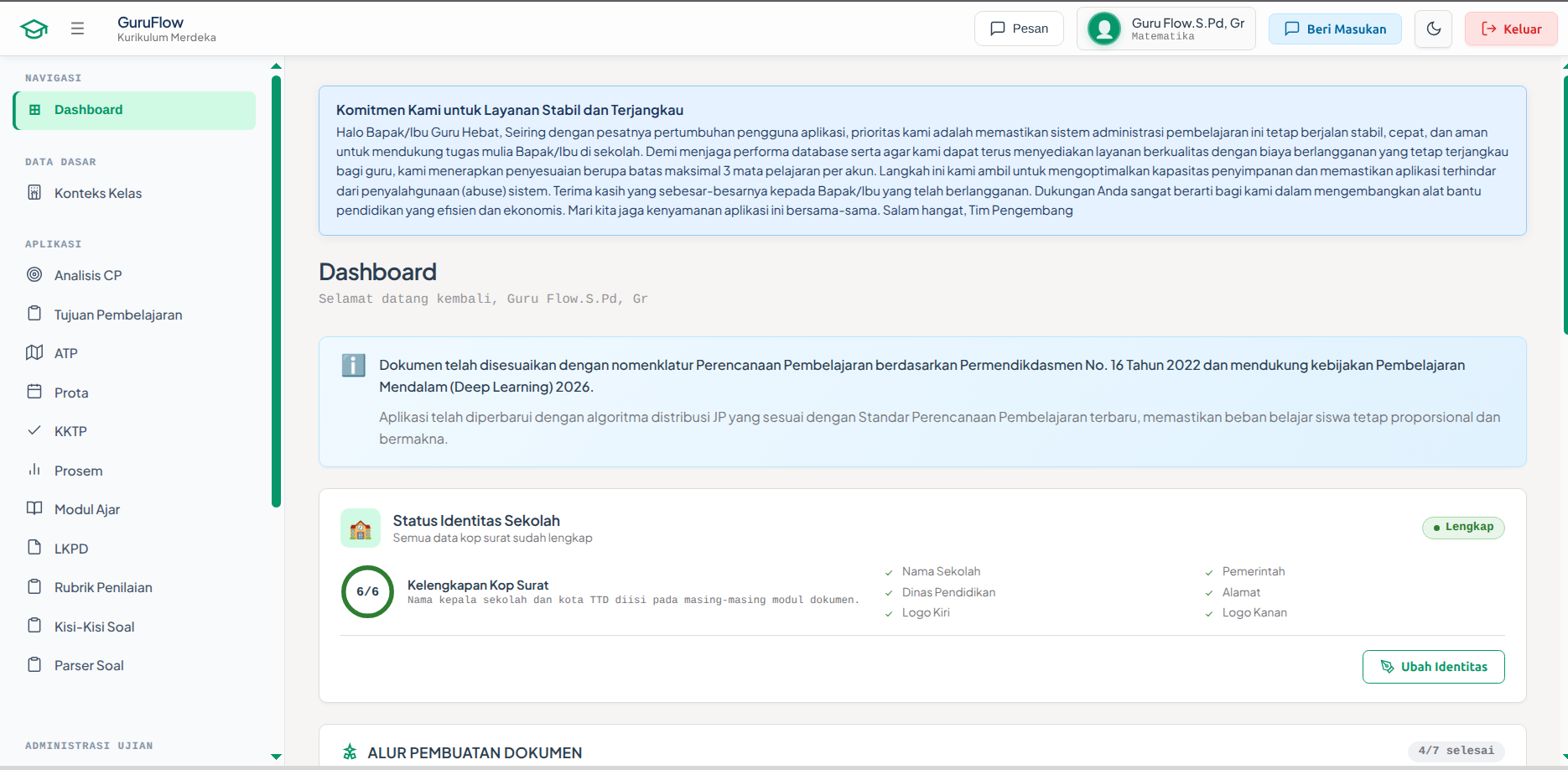This screenshot has width=1568, height=770.
Task: Open Beri Masukan feedback button
Action: point(1335,29)
